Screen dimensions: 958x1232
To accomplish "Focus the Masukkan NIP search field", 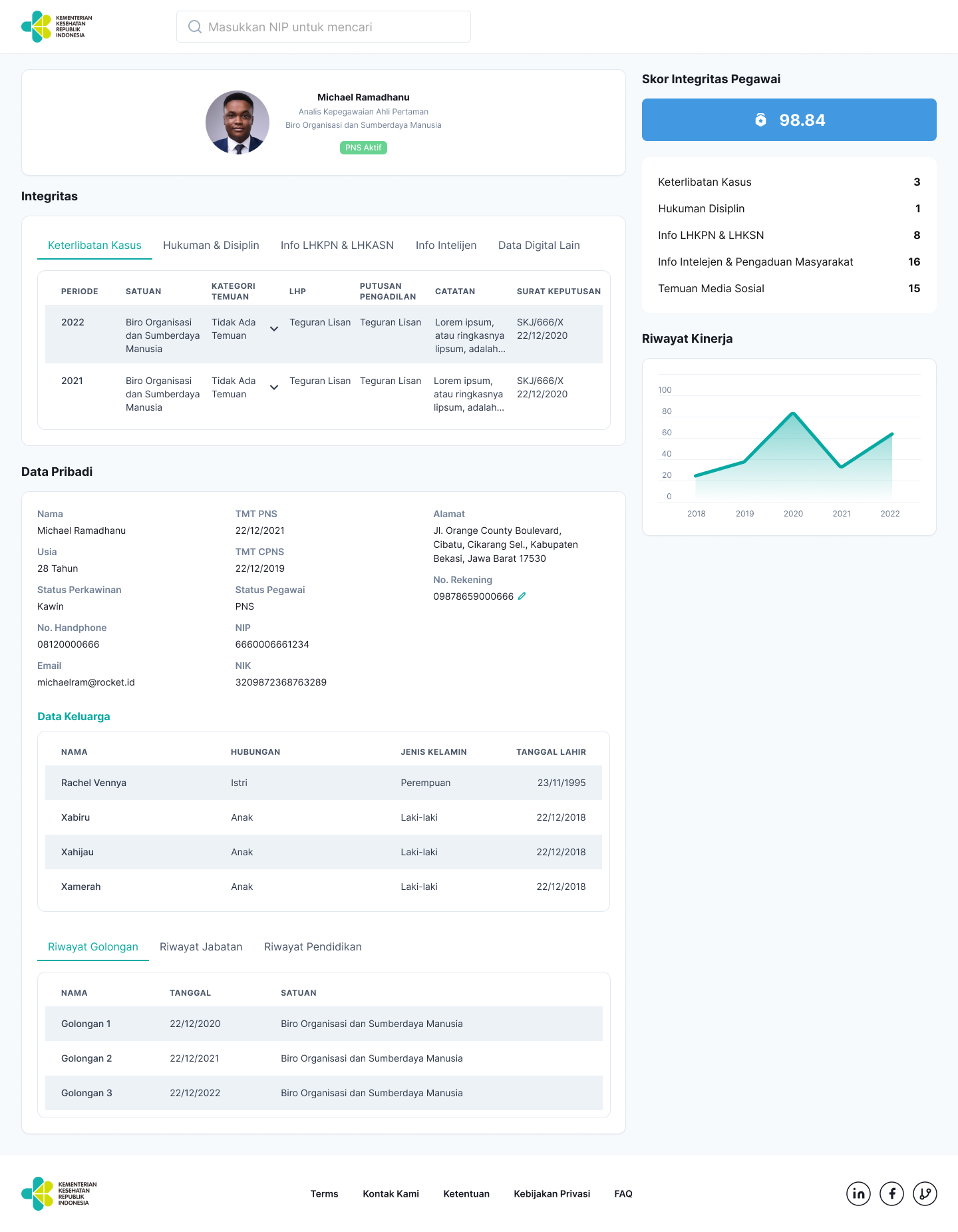I will (323, 27).
